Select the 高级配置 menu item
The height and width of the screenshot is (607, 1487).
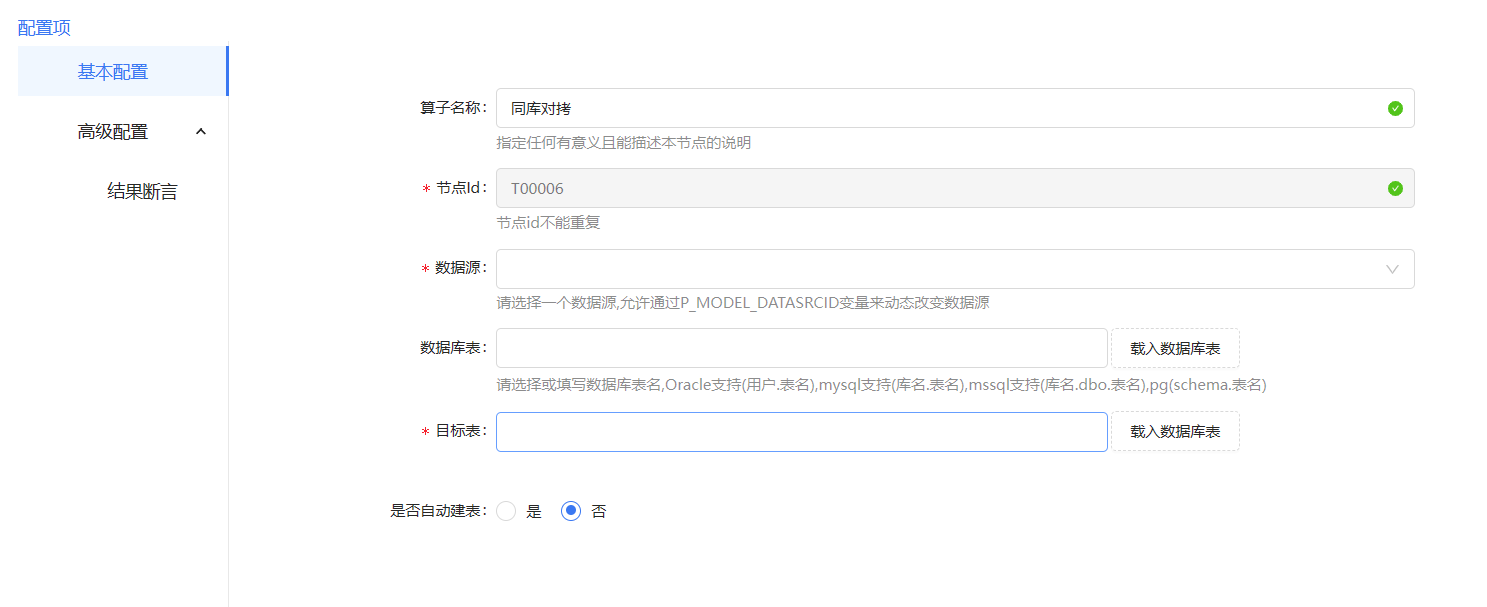(x=113, y=131)
